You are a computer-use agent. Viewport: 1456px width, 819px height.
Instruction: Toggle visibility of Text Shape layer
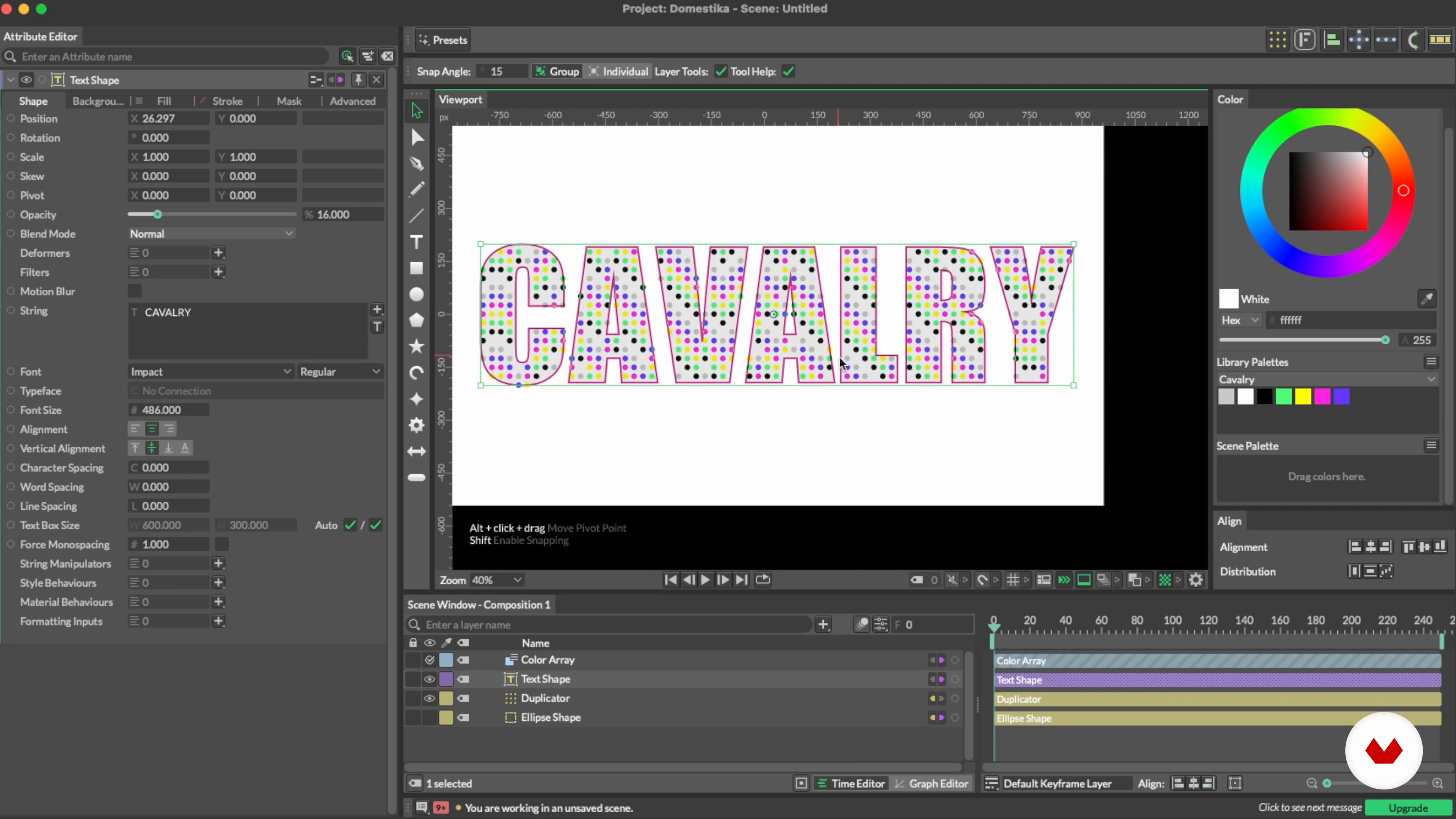pyautogui.click(x=430, y=679)
